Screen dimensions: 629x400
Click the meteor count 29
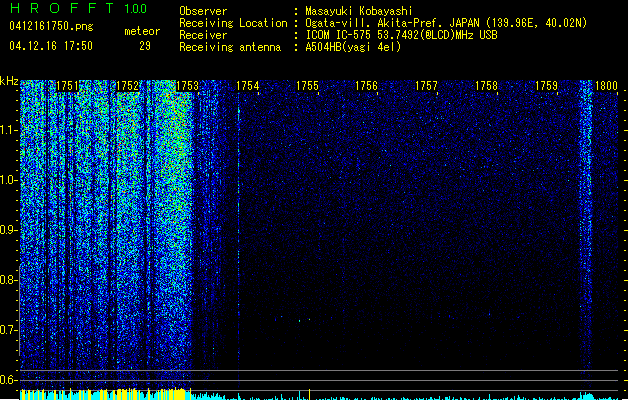pyautogui.click(x=145, y=46)
